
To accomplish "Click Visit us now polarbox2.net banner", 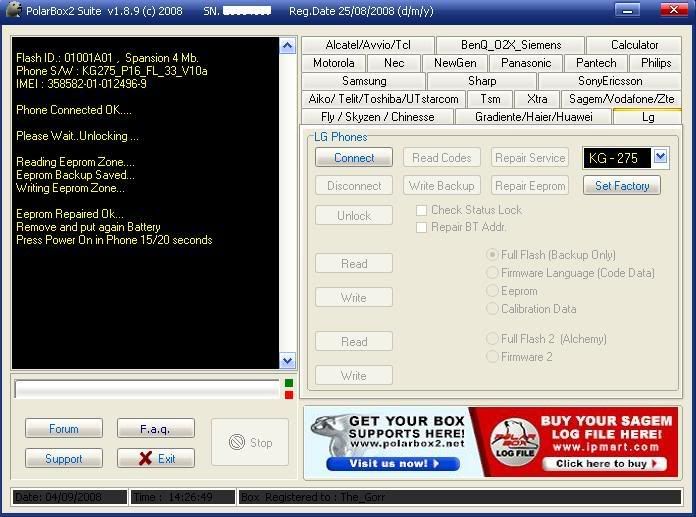I will 386,442.
